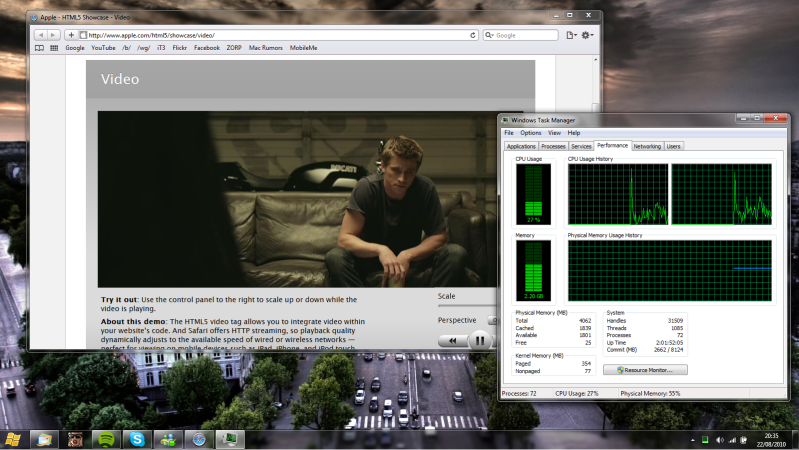799x450 pixels.
Task: Open the YouTube bookmark
Action: pyautogui.click(x=103, y=48)
